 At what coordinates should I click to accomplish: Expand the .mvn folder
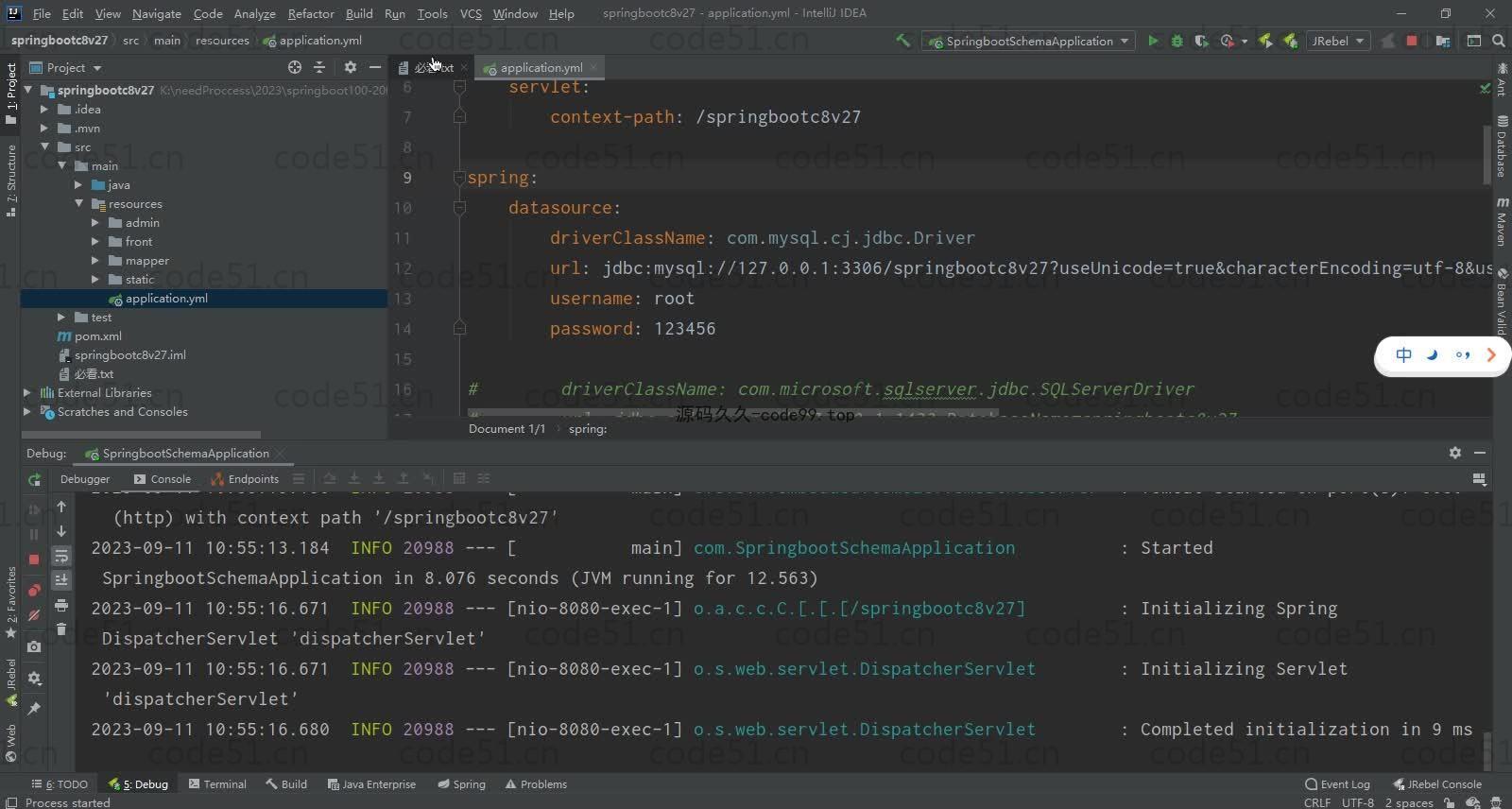coord(44,129)
